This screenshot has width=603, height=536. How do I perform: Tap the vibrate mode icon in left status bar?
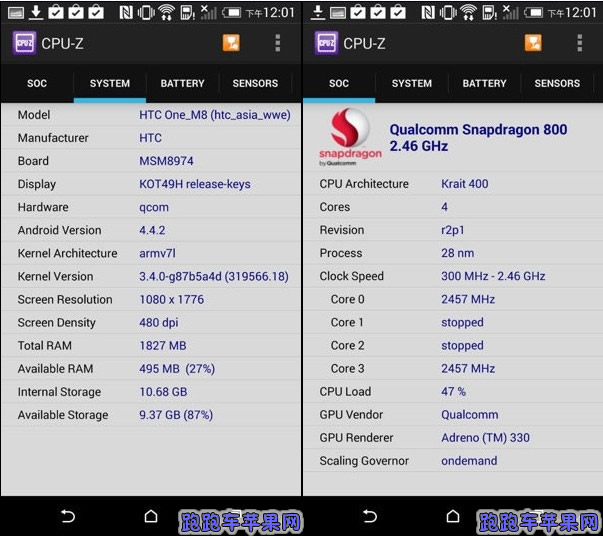point(146,13)
